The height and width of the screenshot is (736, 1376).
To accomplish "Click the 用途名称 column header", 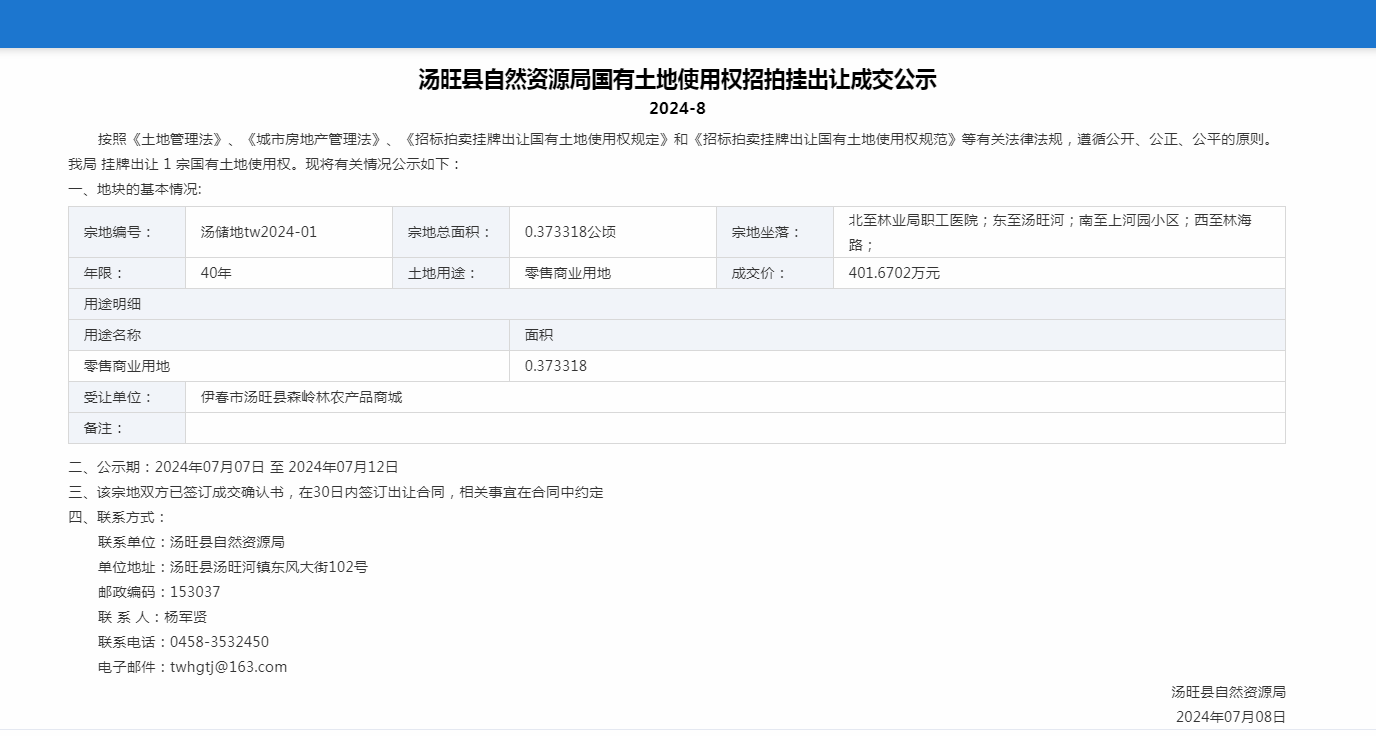I will pos(289,335).
